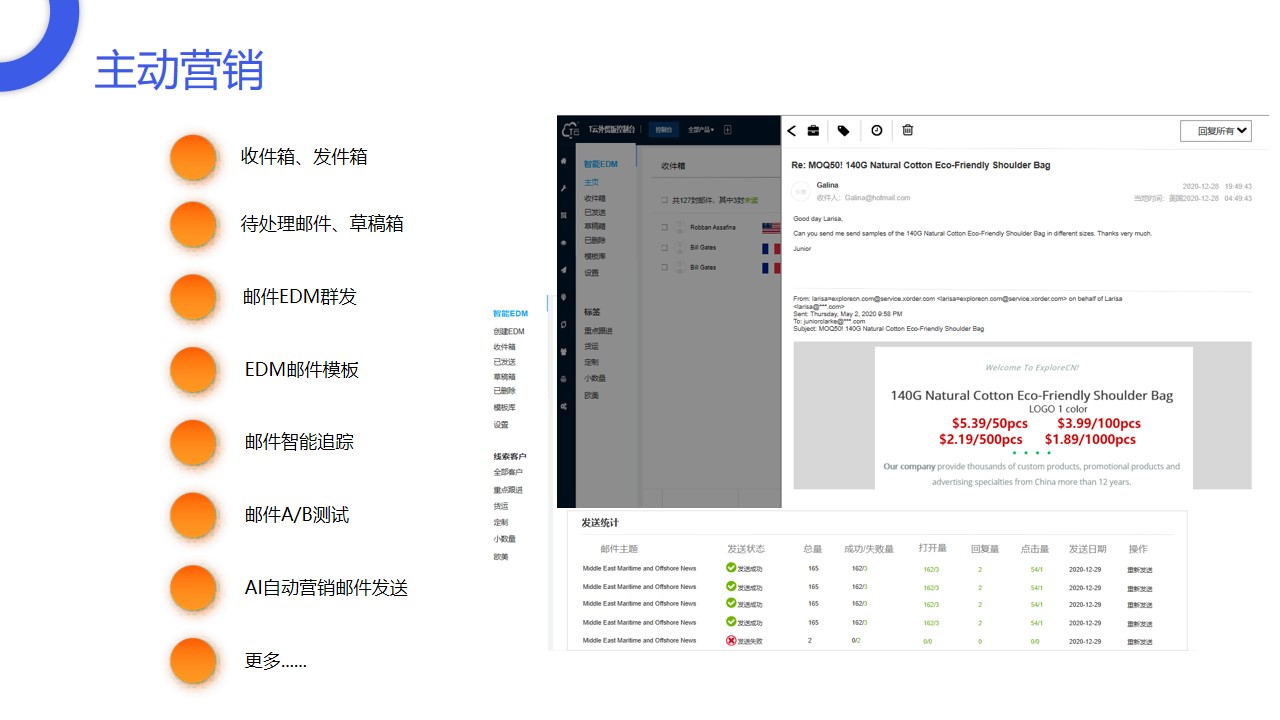Click the clock icon in the email toolbar
The height and width of the screenshot is (720, 1280).
coord(876,130)
